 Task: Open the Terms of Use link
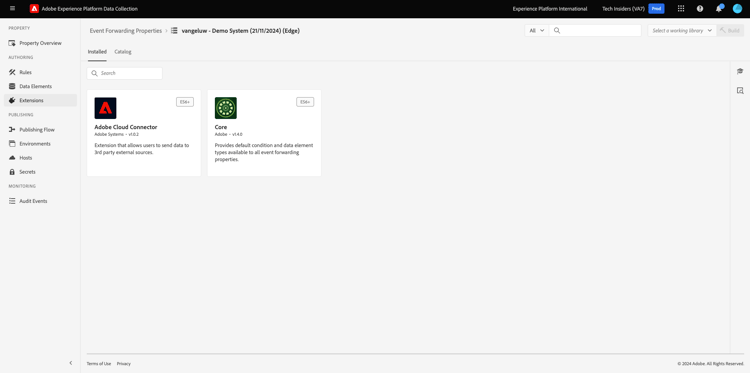[99, 363]
